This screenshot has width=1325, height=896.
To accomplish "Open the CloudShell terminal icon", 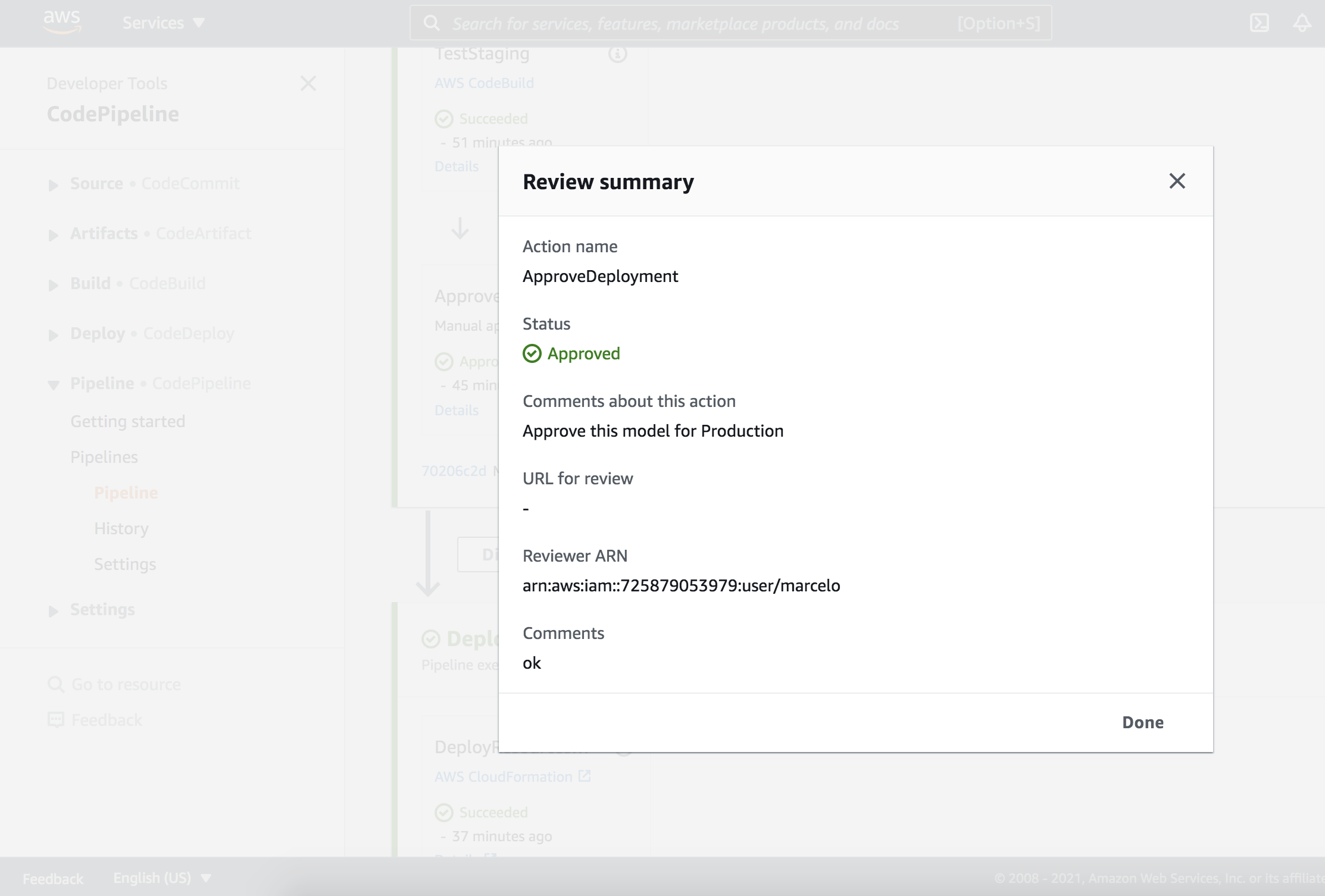I will click(1260, 23).
